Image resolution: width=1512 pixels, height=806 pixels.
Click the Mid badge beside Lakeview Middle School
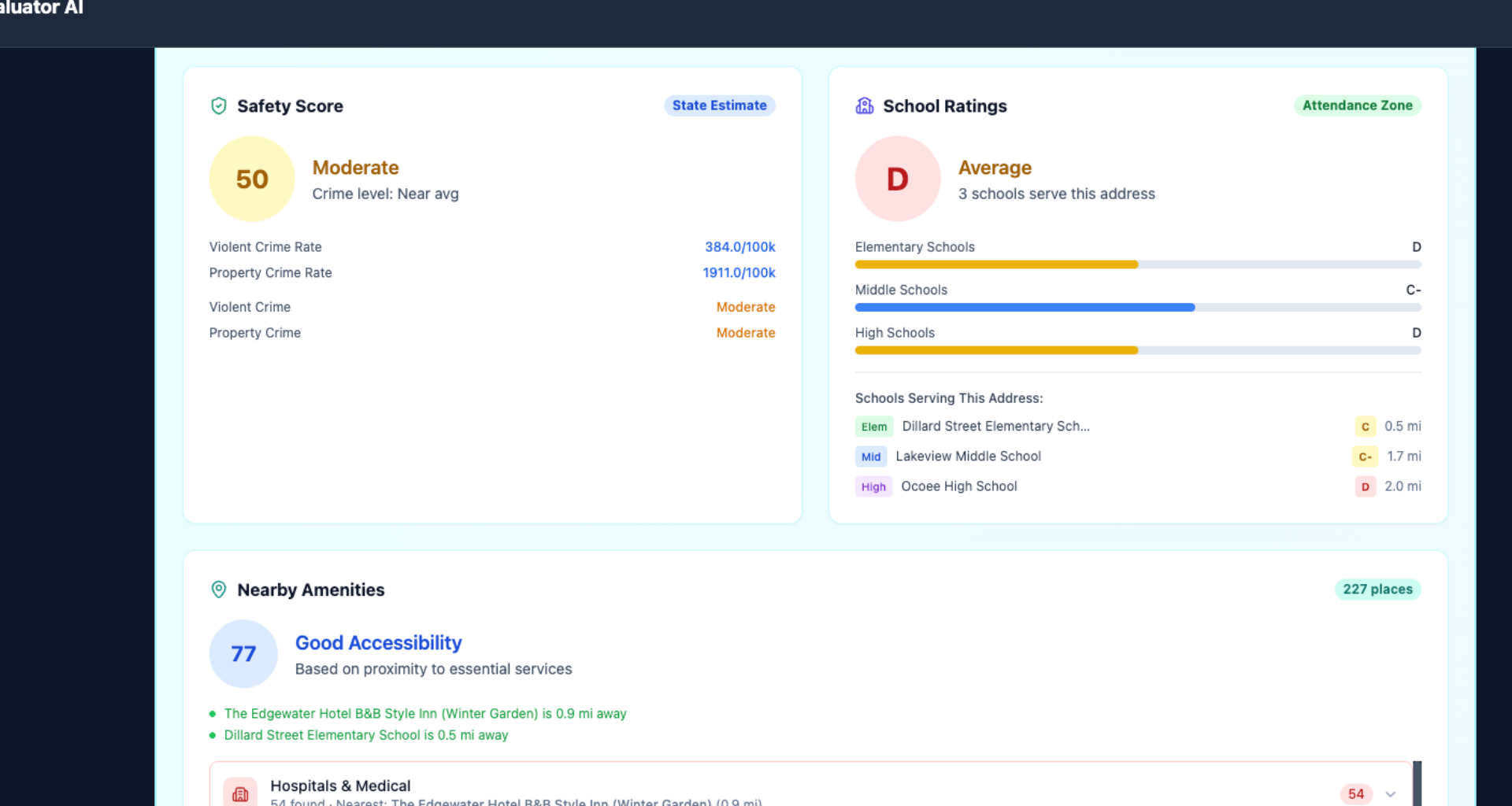(871, 457)
